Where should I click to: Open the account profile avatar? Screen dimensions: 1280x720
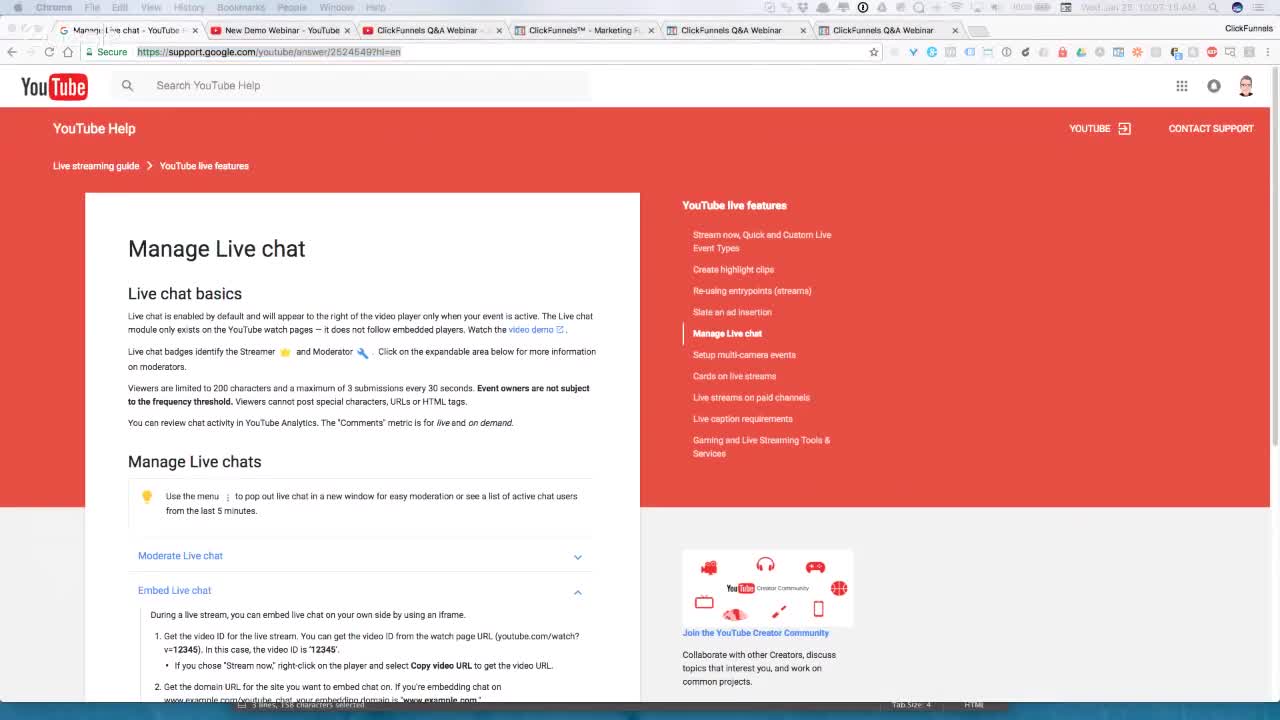tap(1246, 86)
